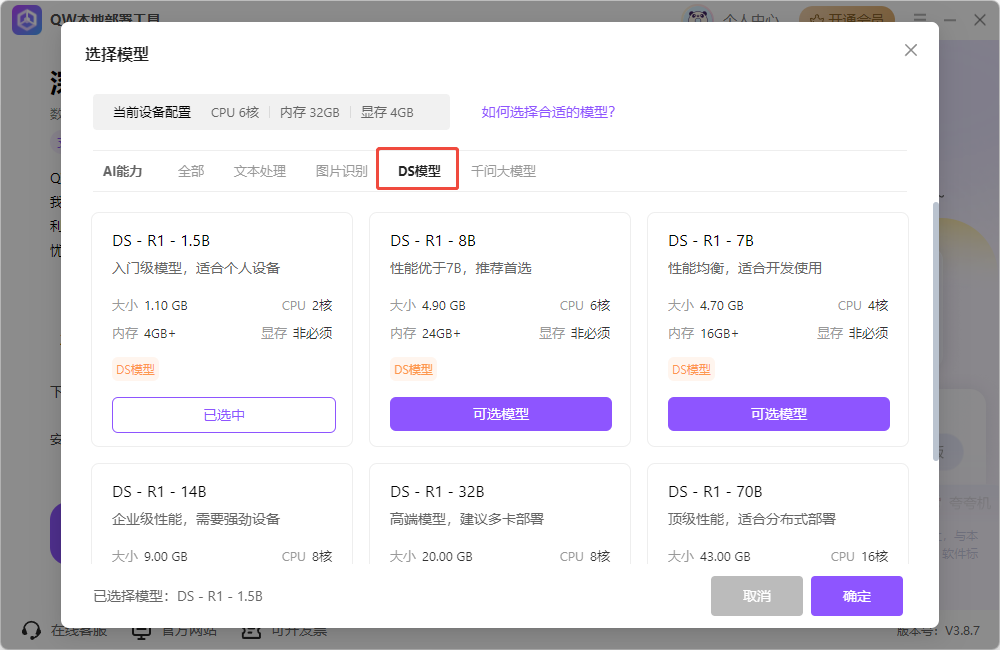Click the 顶级性能，适合分布式部署 description
The image size is (1000, 650).
(752, 519)
